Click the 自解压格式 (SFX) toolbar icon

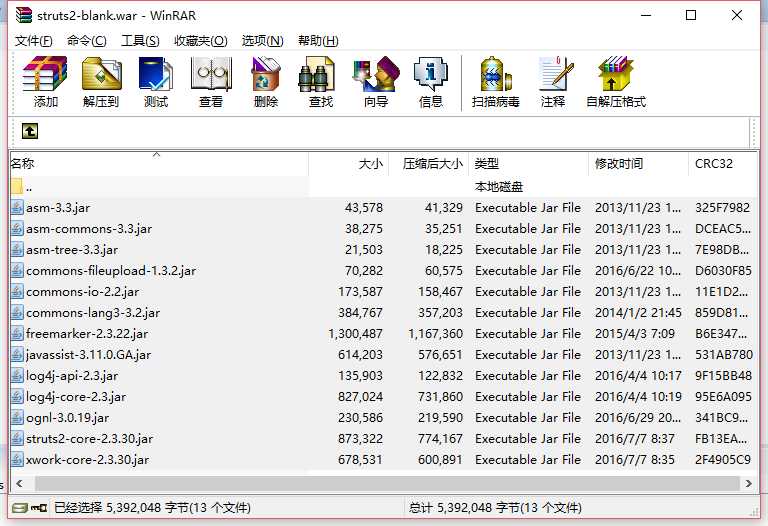[616, 74]
